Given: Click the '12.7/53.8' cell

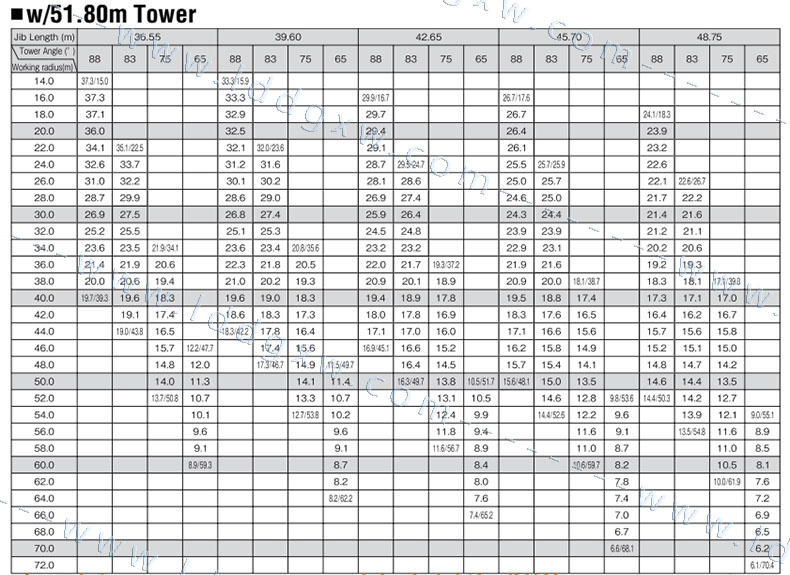Looking at the screenshot, I should point(306,415).
